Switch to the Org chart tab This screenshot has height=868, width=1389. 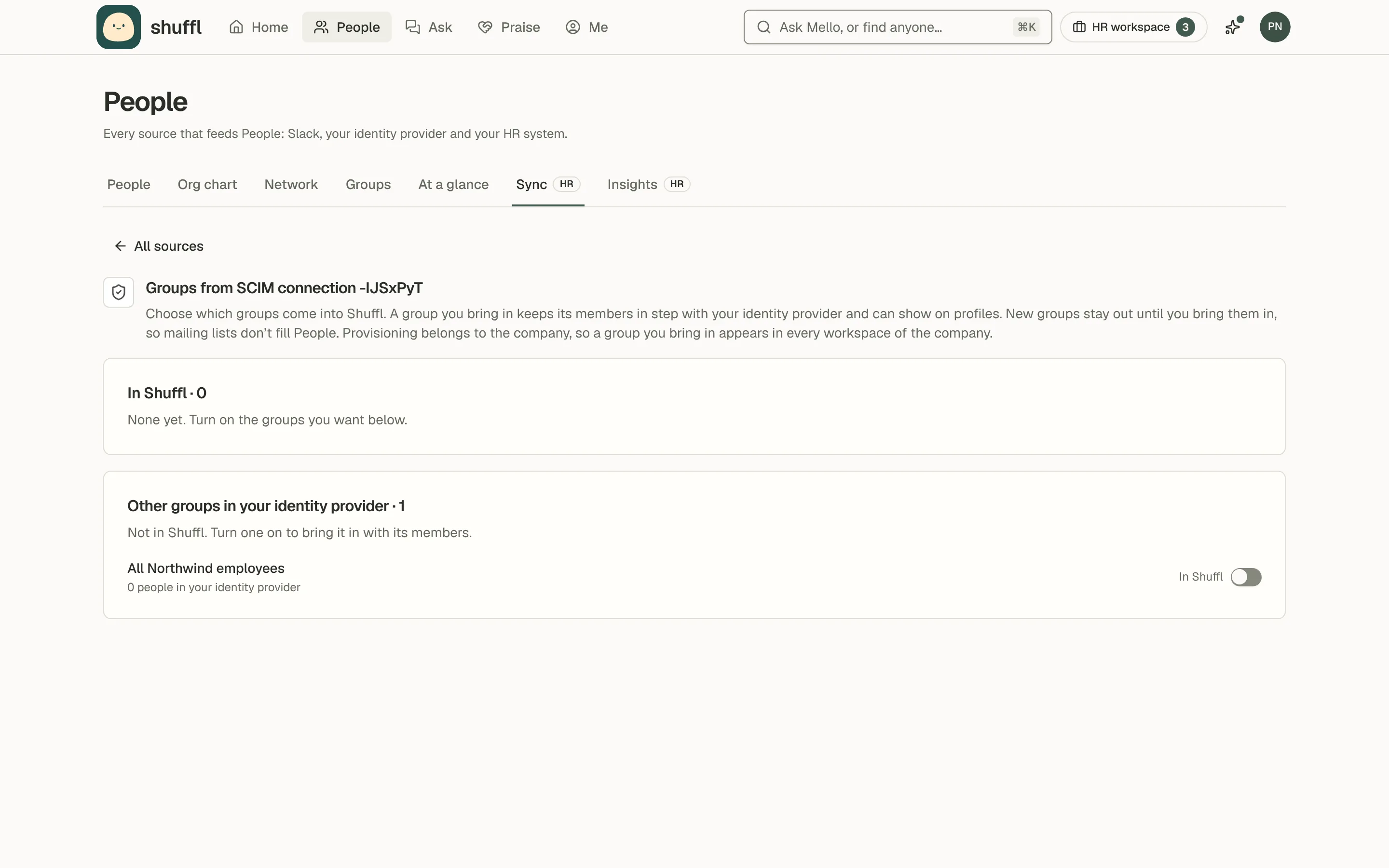click(207, 184)
